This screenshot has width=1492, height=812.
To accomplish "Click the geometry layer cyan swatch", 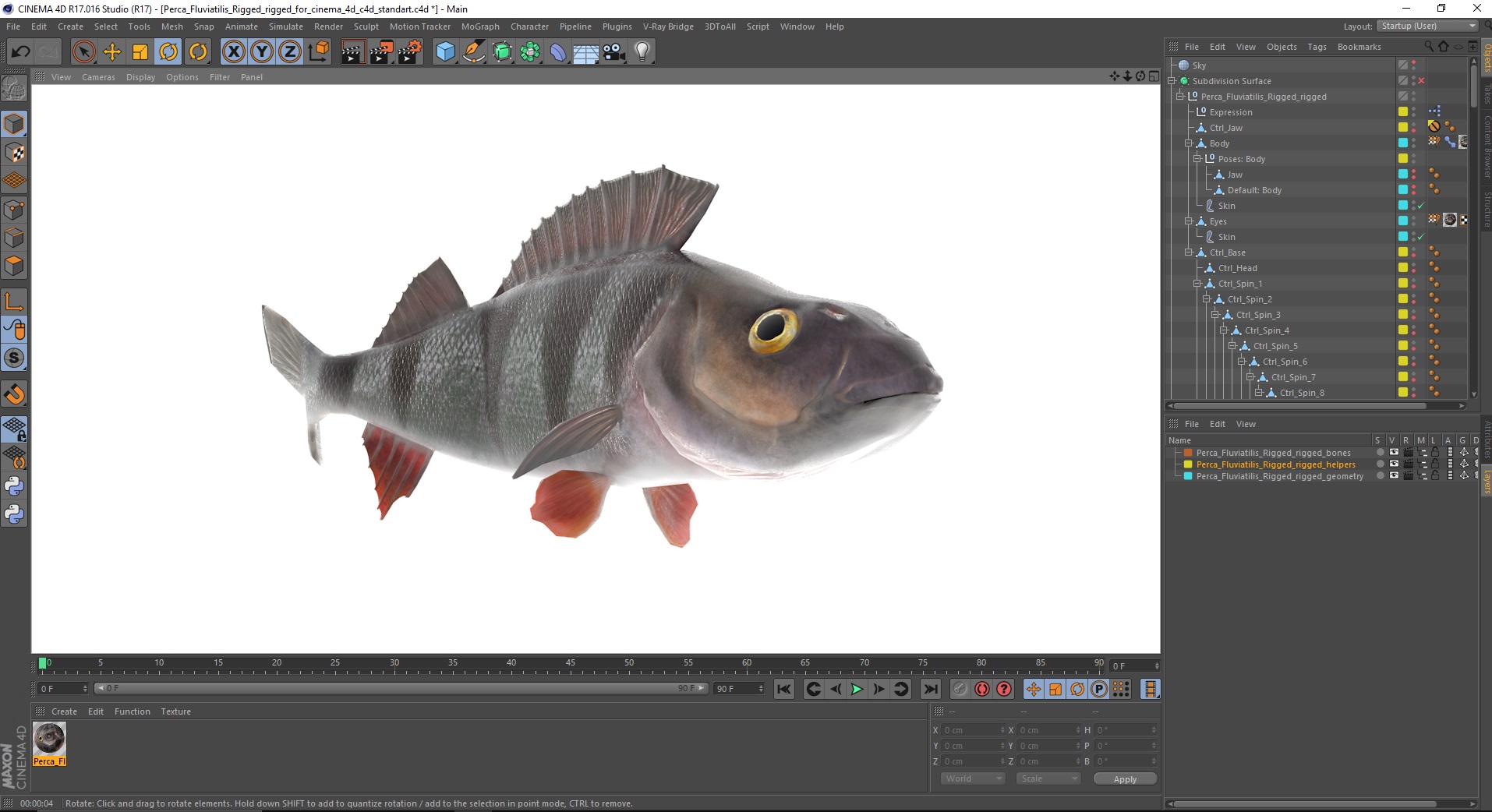I will tap(1188, 476).
